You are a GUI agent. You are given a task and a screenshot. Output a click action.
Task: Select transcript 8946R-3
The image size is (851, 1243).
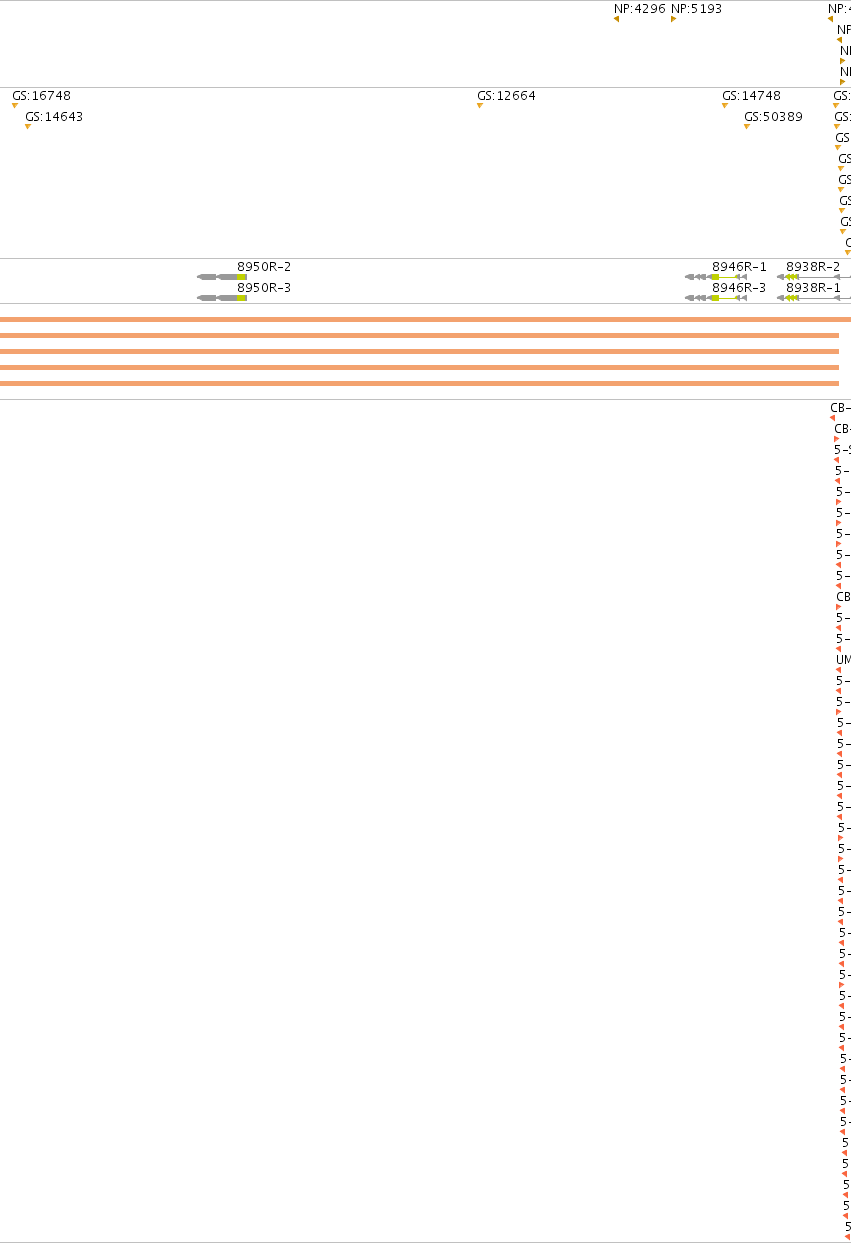pos(716,298)
